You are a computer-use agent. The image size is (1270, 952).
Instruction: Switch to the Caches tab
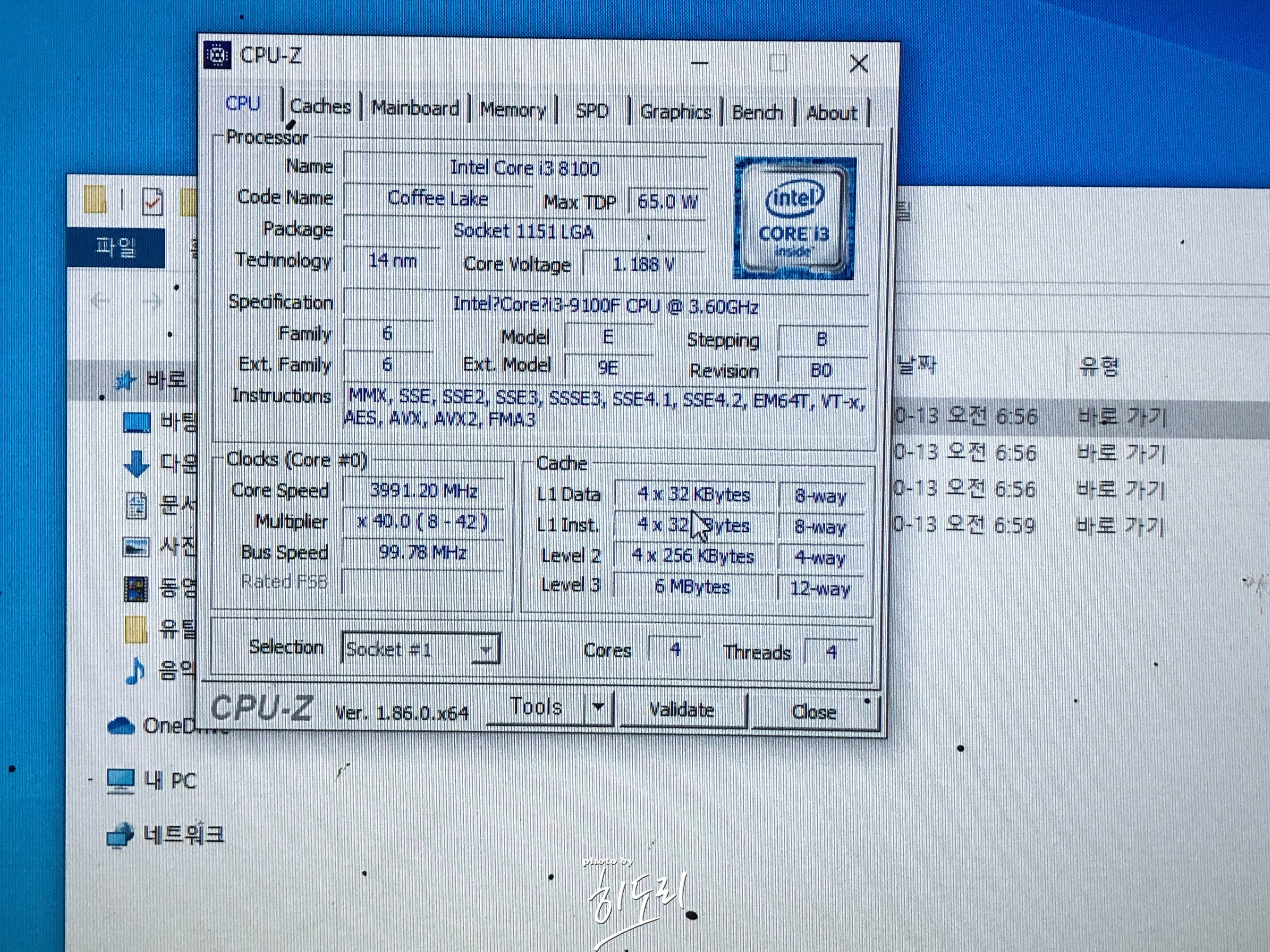pos(320,107)
